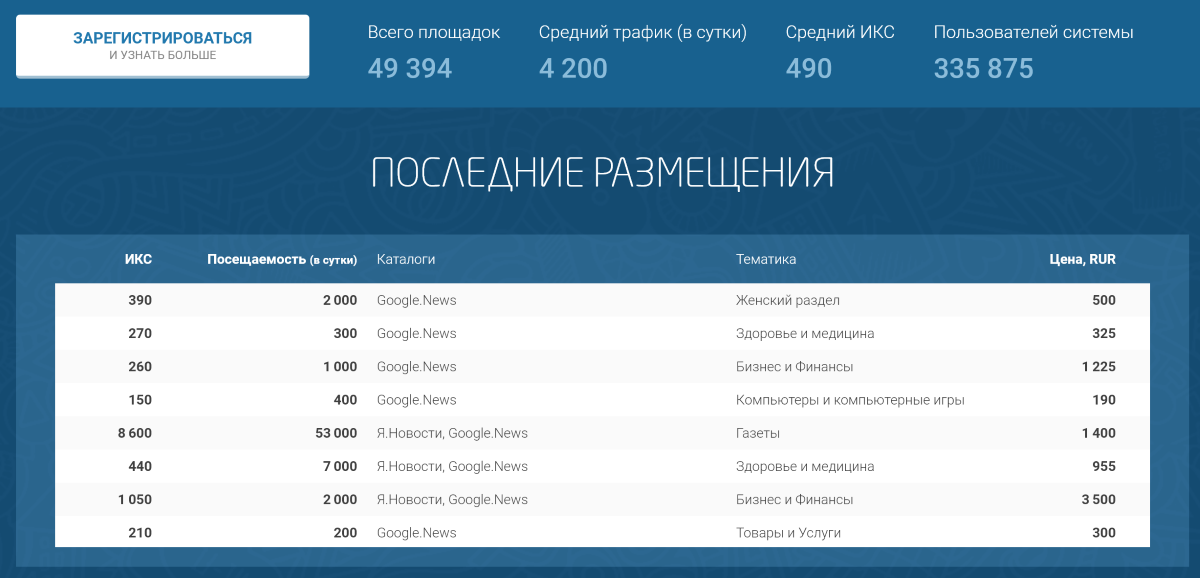Click price 1 400
This screenshot has width=1200, height=578.
(1099, 433)
